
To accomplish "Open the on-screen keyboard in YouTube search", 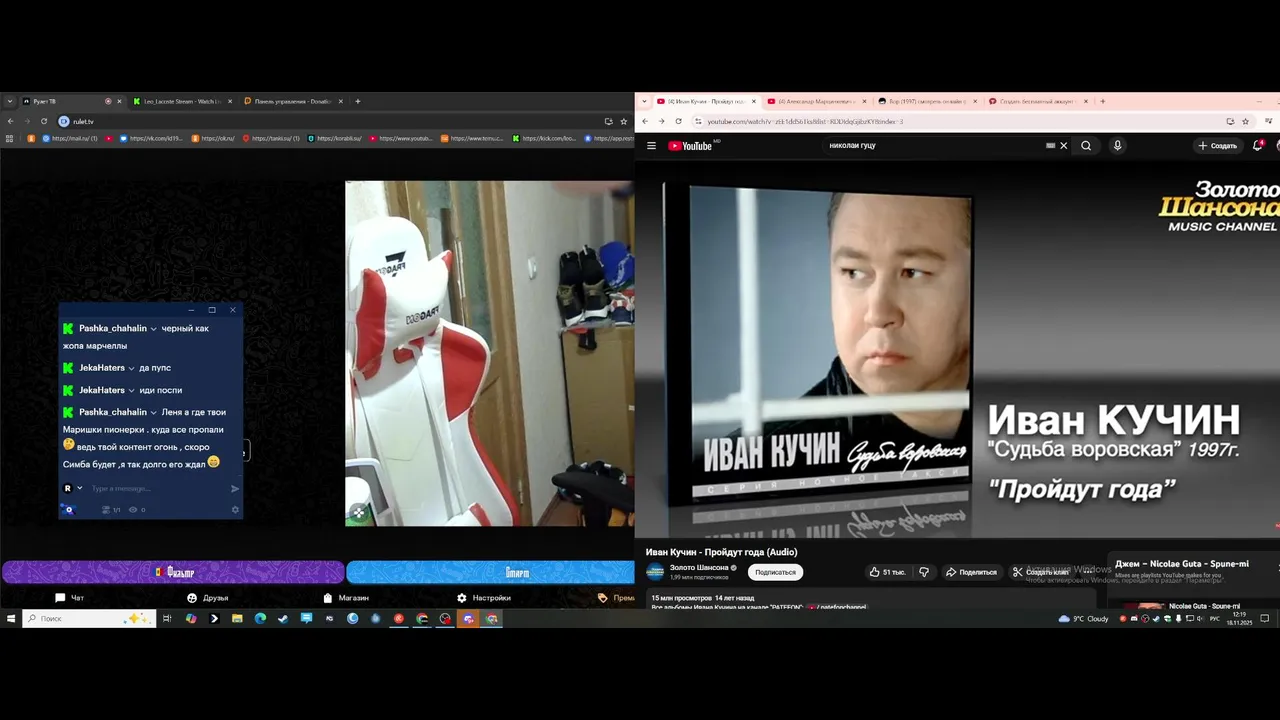I will pyautogui.click(x=1050, y=146).
